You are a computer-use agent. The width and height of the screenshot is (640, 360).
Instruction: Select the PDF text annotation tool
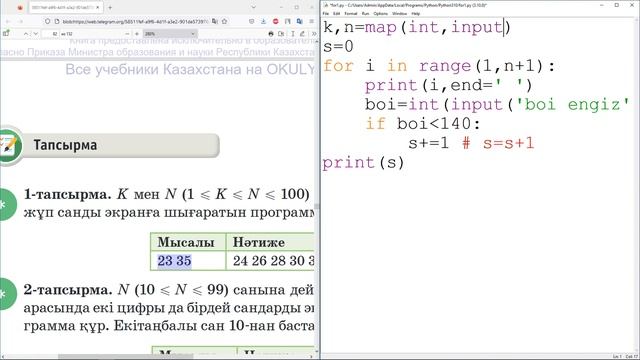click(292, 34)
